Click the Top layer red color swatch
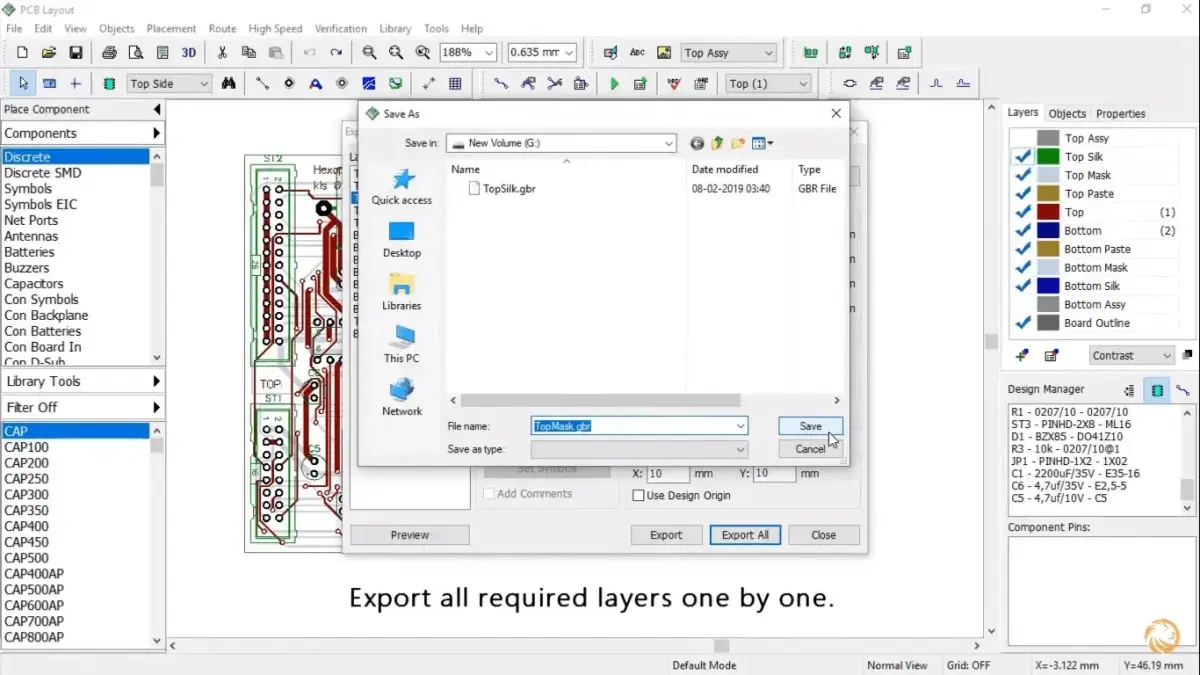The width and height of the screenshot is (1200, 675). [x=1048, y=212]
